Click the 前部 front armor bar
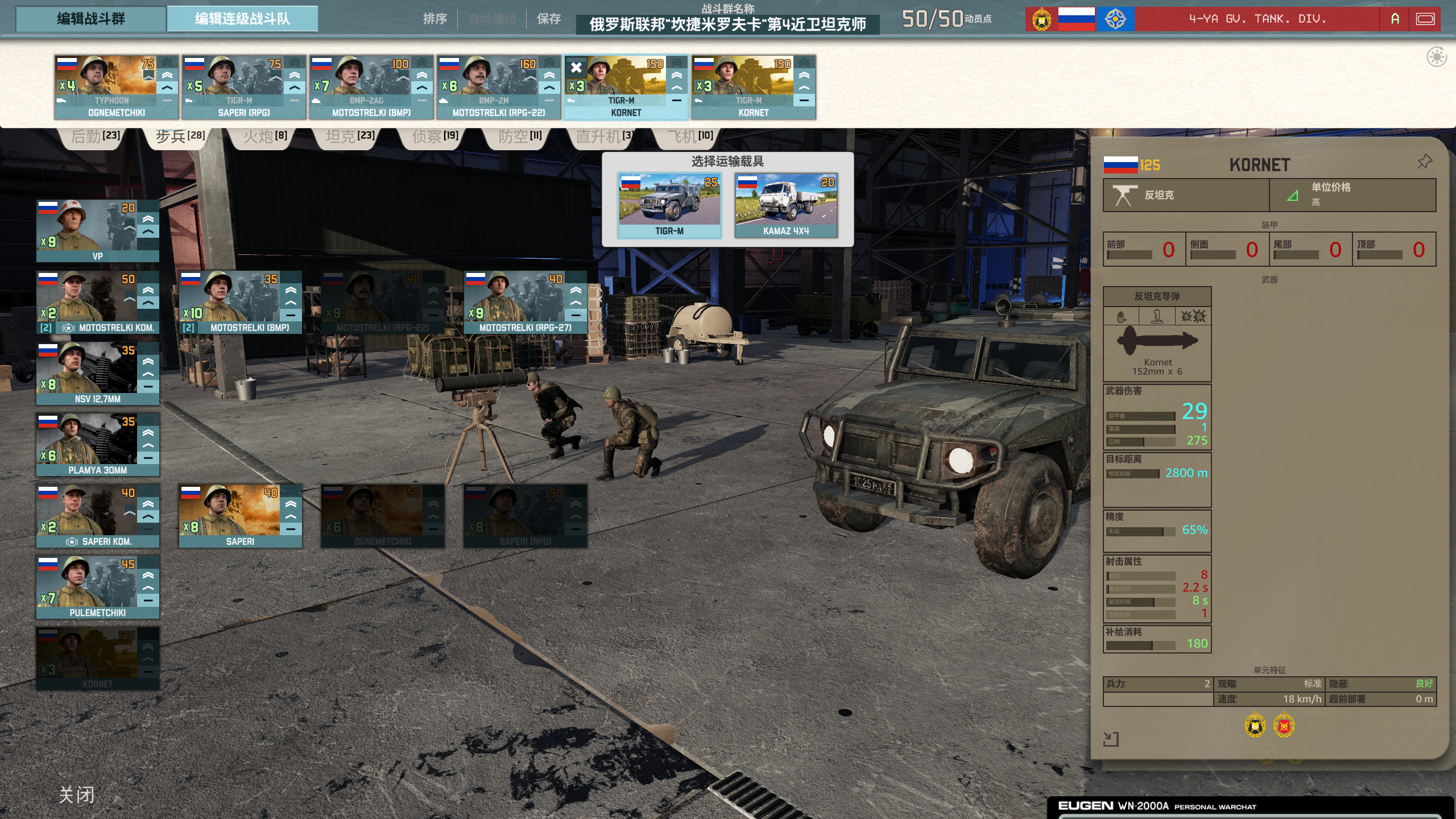 click(1130, 255)
